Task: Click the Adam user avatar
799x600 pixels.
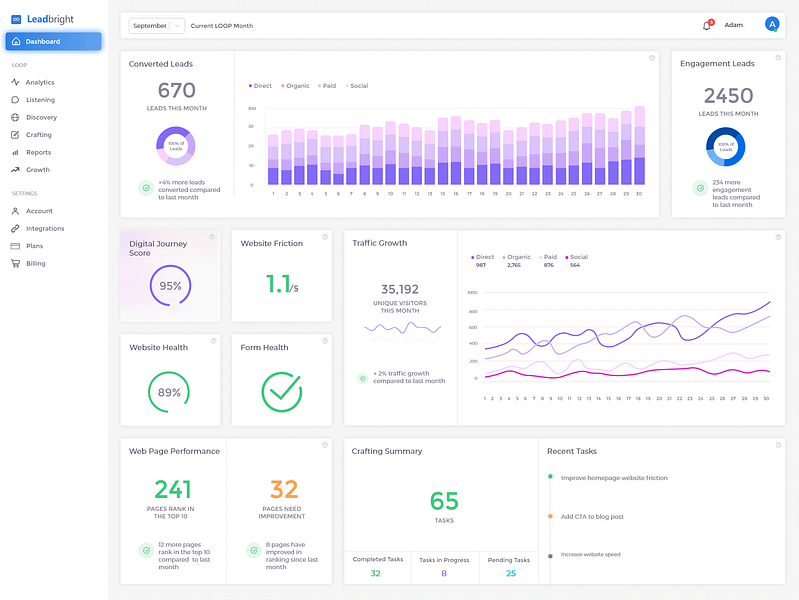Action: click(x=771, y=24)
